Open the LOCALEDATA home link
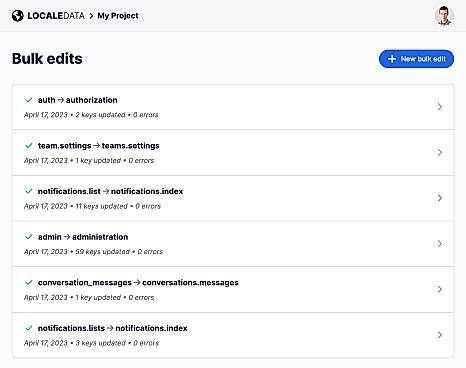This screenshot has width=466, height=368. 48,16
